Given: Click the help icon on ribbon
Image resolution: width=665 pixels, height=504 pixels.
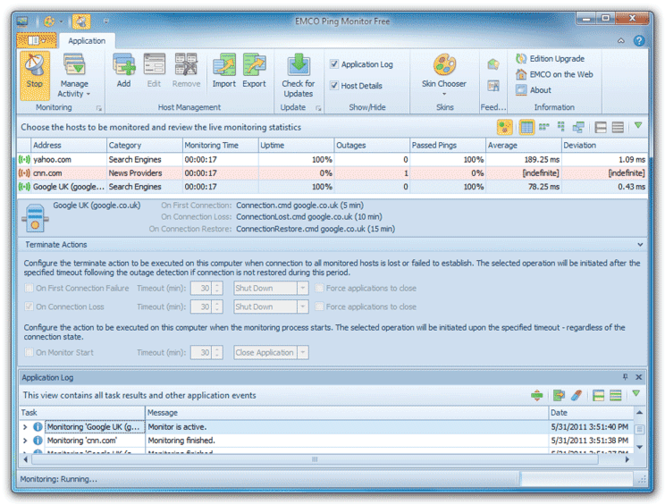Looking at the screenshot, I should coord(637,41).
